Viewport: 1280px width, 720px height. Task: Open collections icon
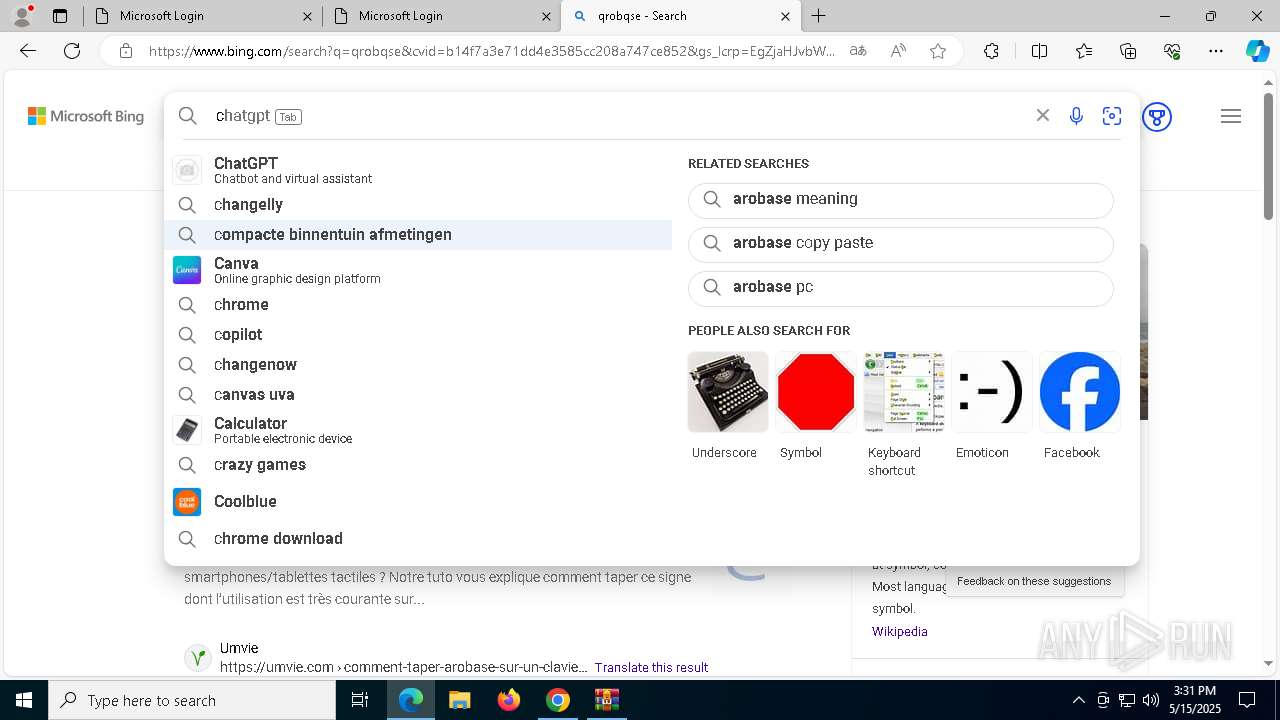[x=1128, y=51]
